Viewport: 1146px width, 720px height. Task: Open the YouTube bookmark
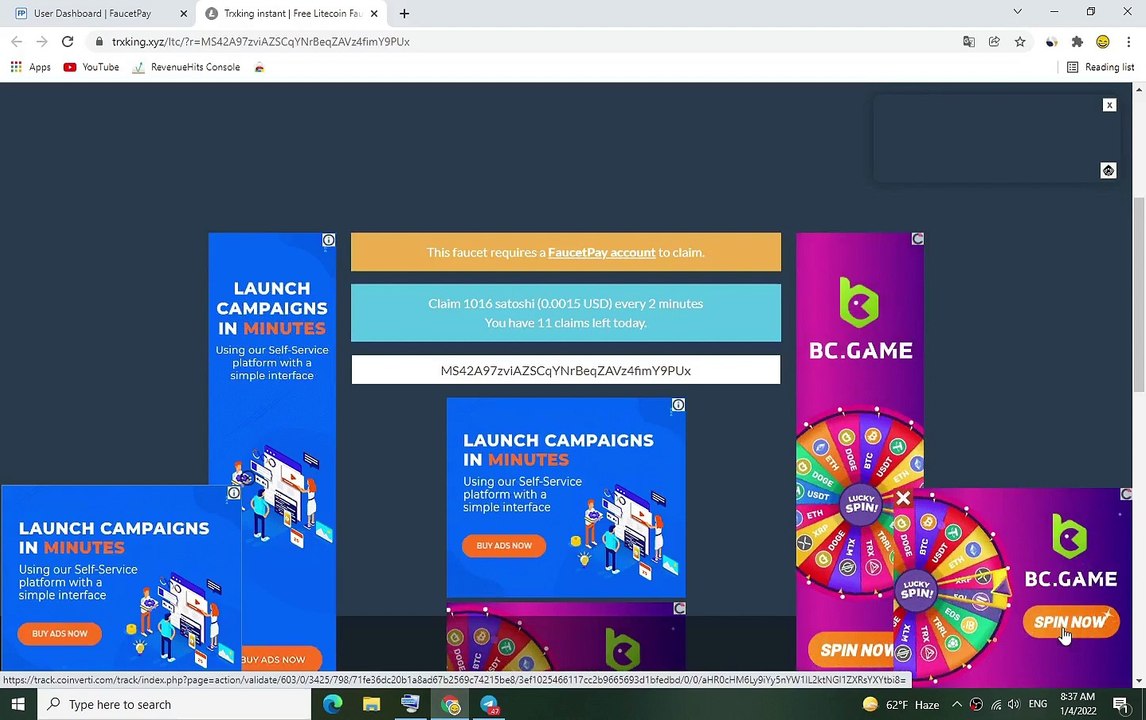pos(91,67)
